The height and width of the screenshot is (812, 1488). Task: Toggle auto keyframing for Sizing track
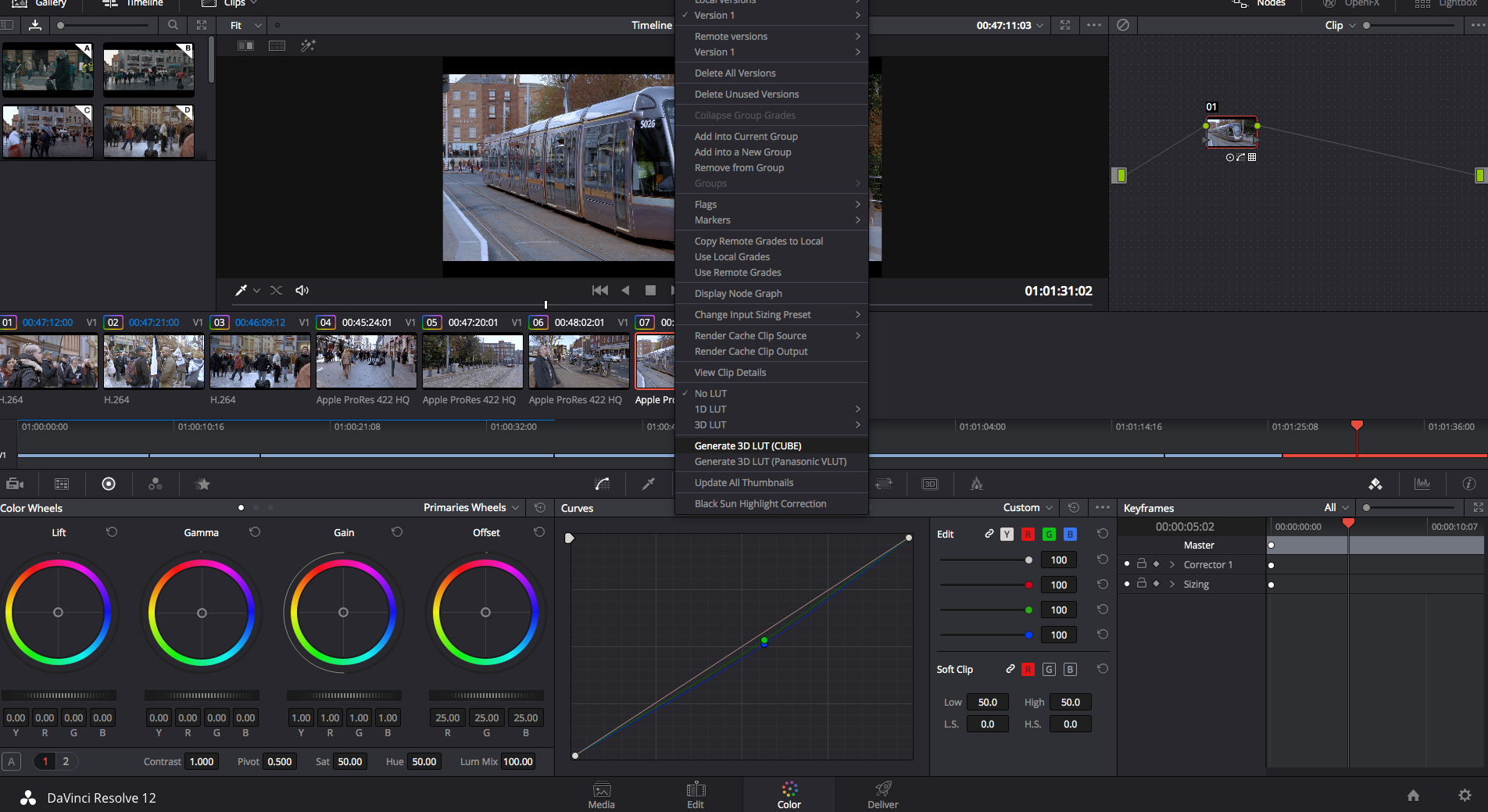pyautogui.click(x=1156, y=584)
